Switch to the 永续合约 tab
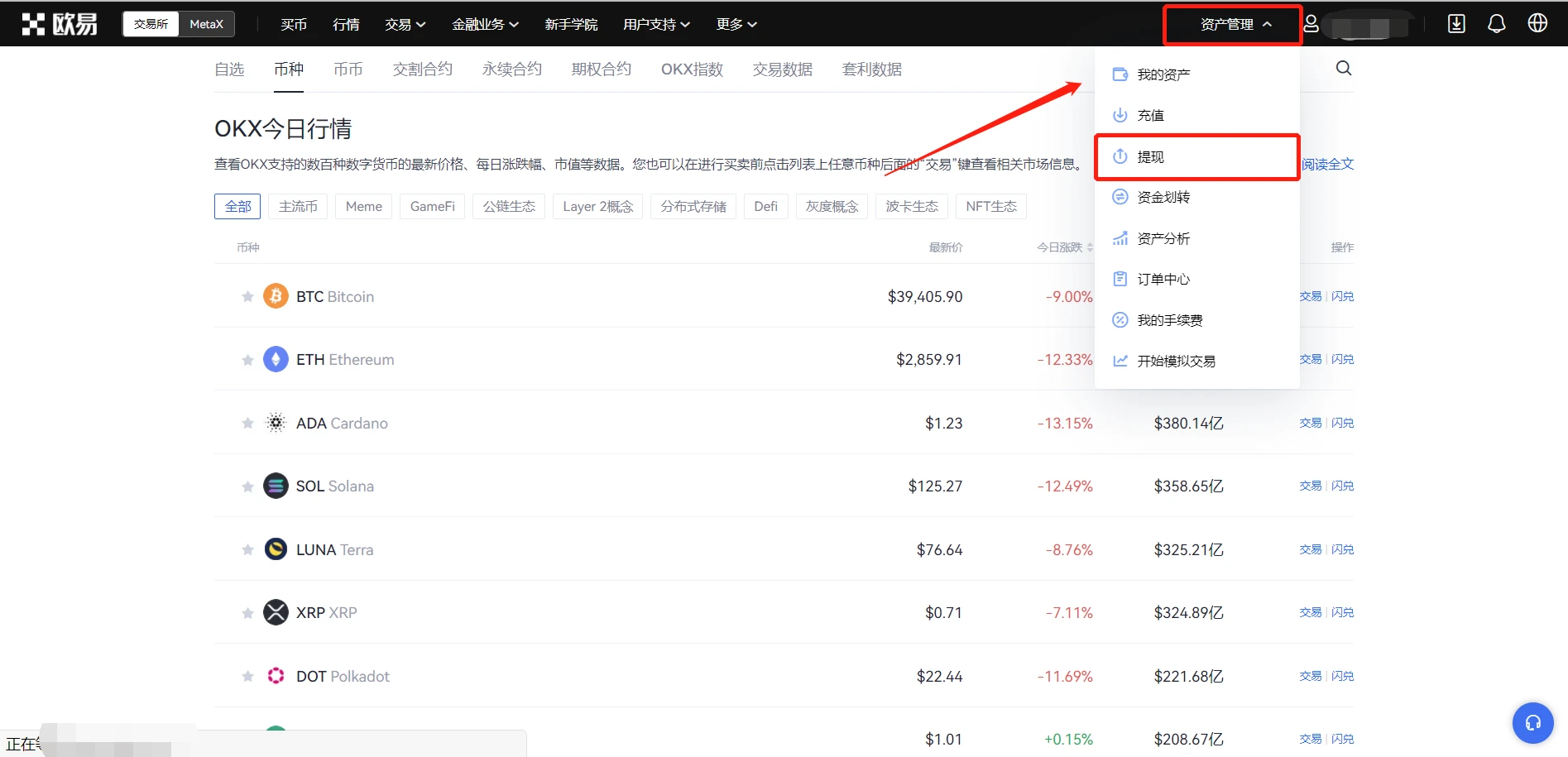Image resolution: width=1568 pixels, height=757 pixels. tap(511, 69)
